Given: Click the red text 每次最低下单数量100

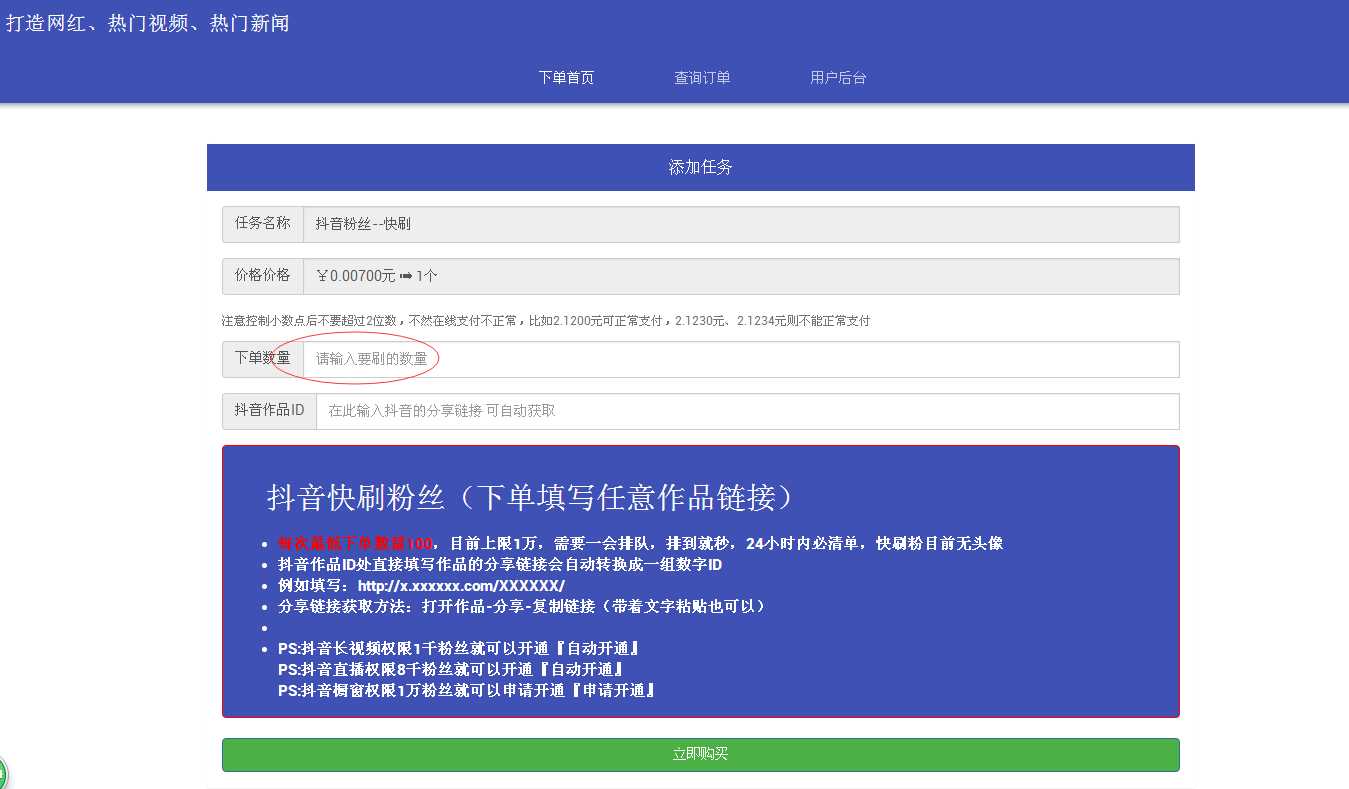Looking at the screenshot, I should click(356, 543).
